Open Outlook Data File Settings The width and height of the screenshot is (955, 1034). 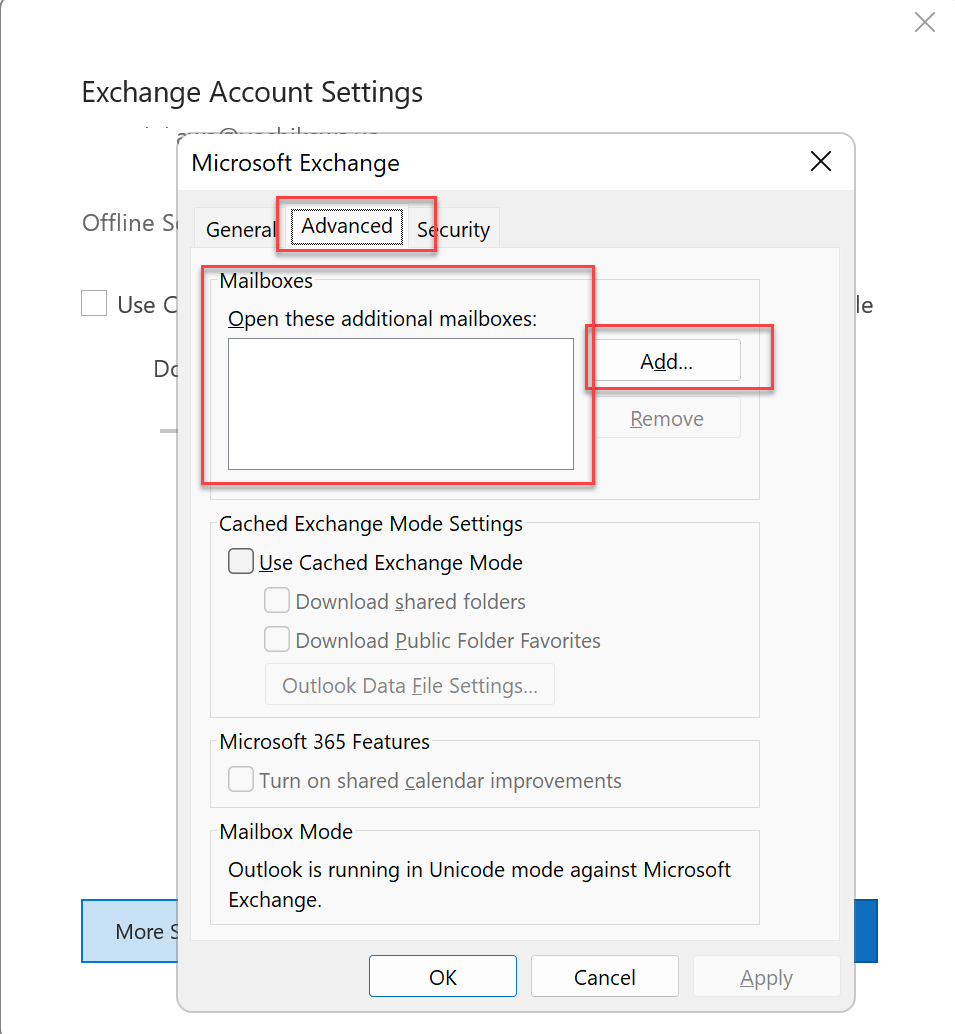pos(410,685)
